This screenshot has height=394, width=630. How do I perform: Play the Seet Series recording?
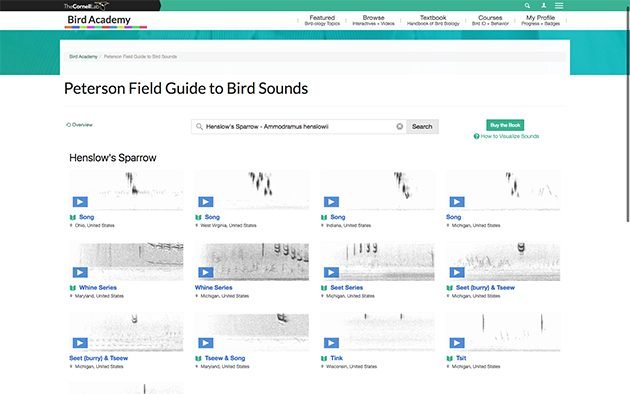pyautogui.click(x=331, y=273)
